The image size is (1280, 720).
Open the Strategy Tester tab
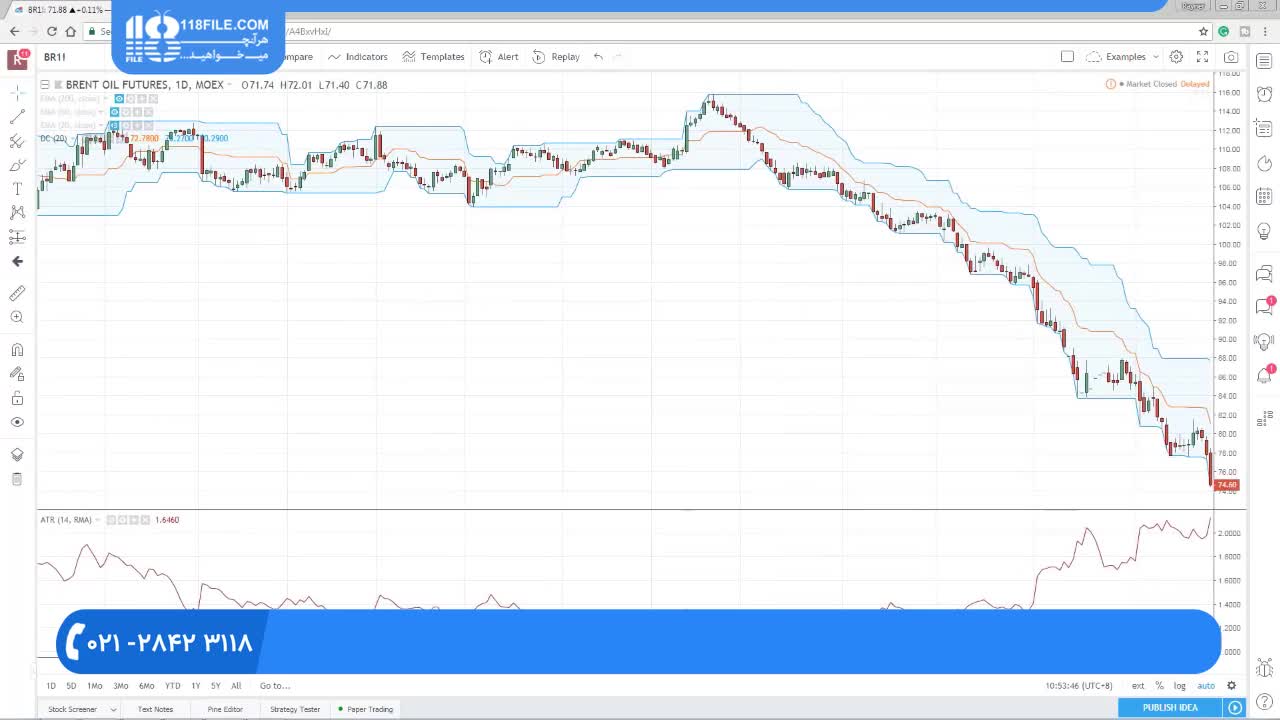295,710
